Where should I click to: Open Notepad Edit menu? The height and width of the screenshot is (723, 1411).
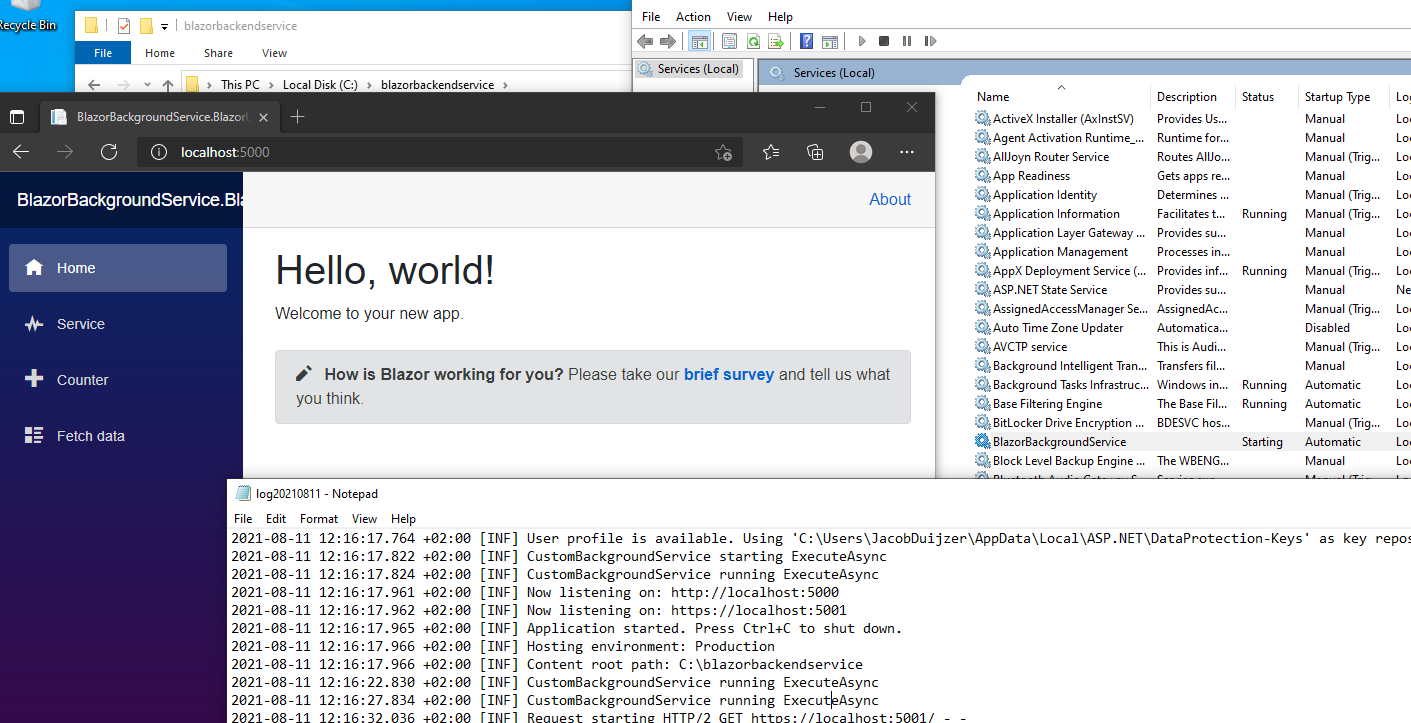(x=276, y=519)
